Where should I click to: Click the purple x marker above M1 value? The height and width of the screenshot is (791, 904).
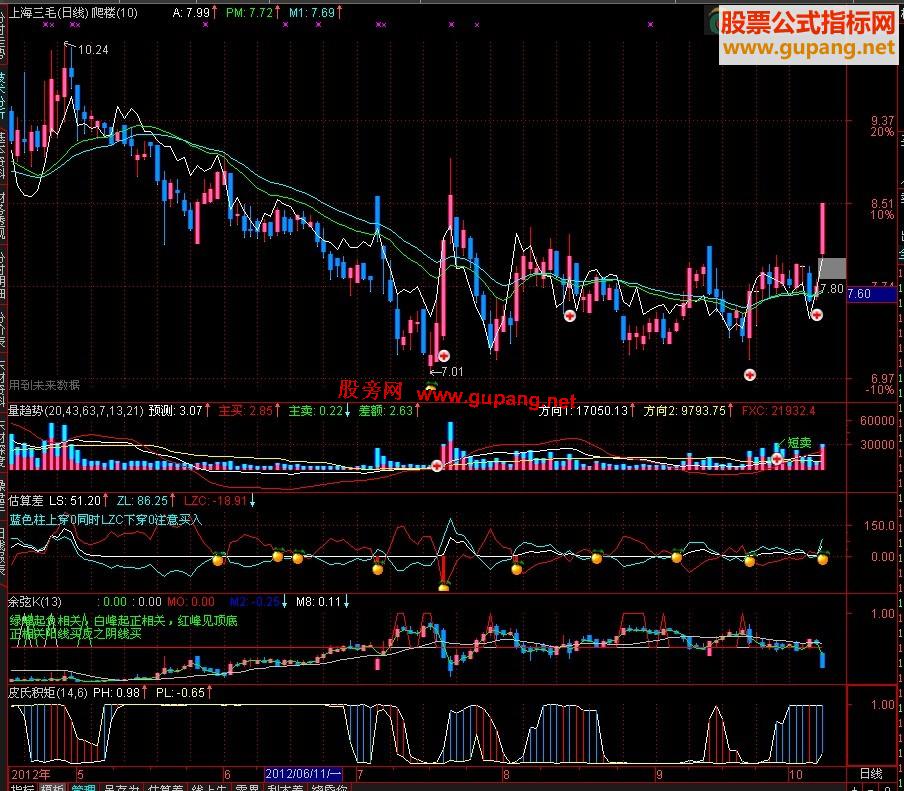tap(318, 25)
